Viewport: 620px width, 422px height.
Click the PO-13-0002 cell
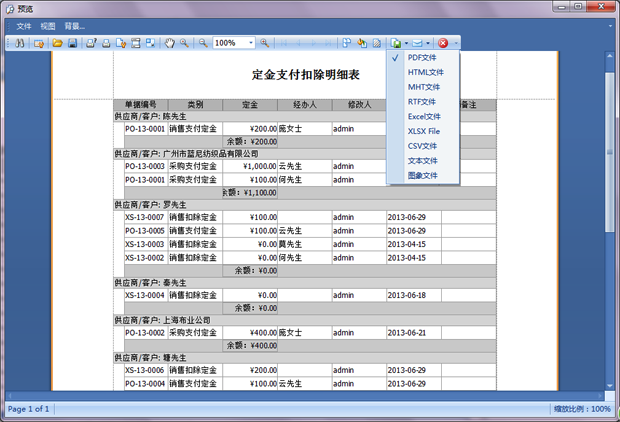point(145,333)
